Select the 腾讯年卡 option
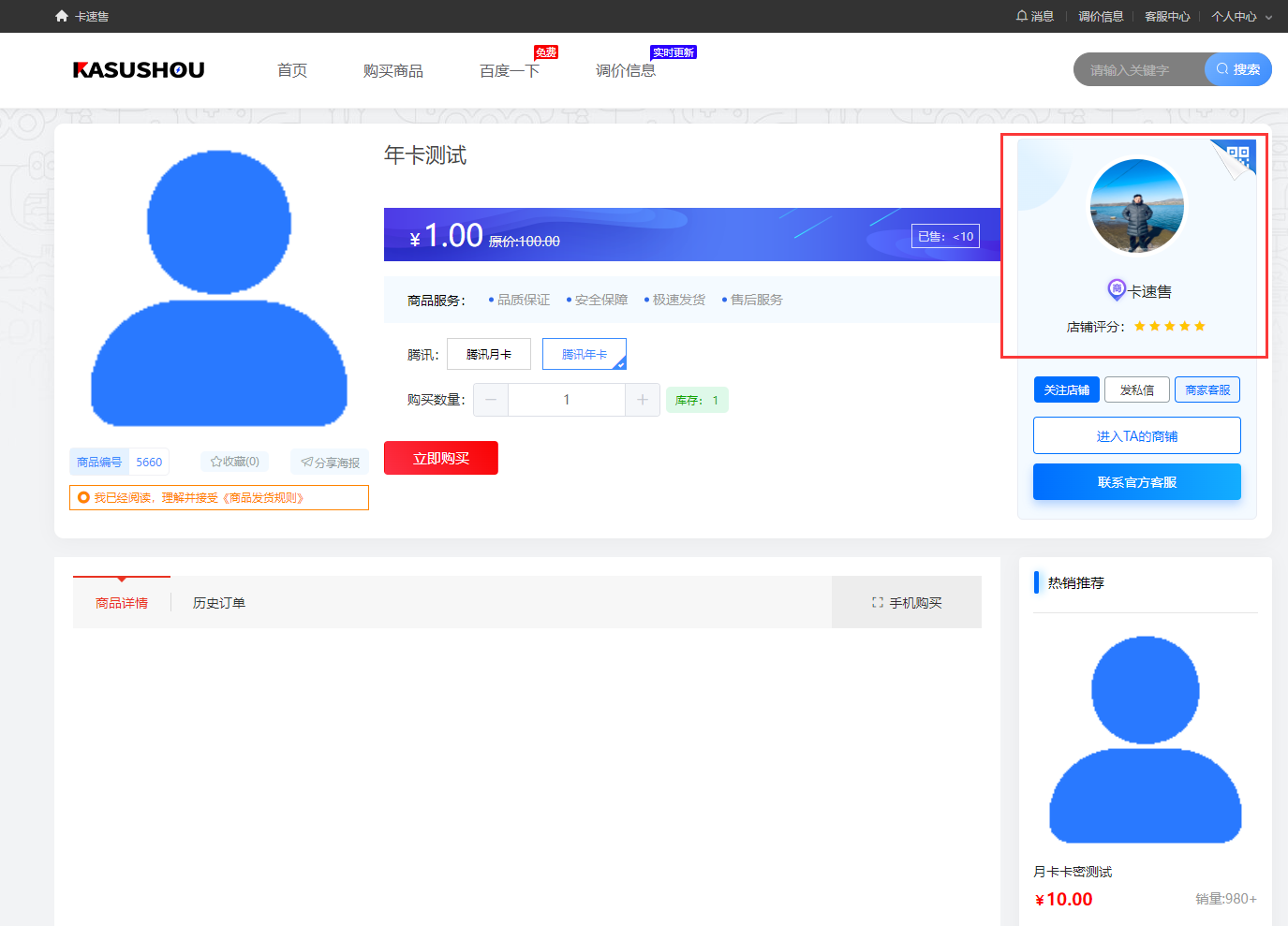1288x926 pixels. point(585,354)
